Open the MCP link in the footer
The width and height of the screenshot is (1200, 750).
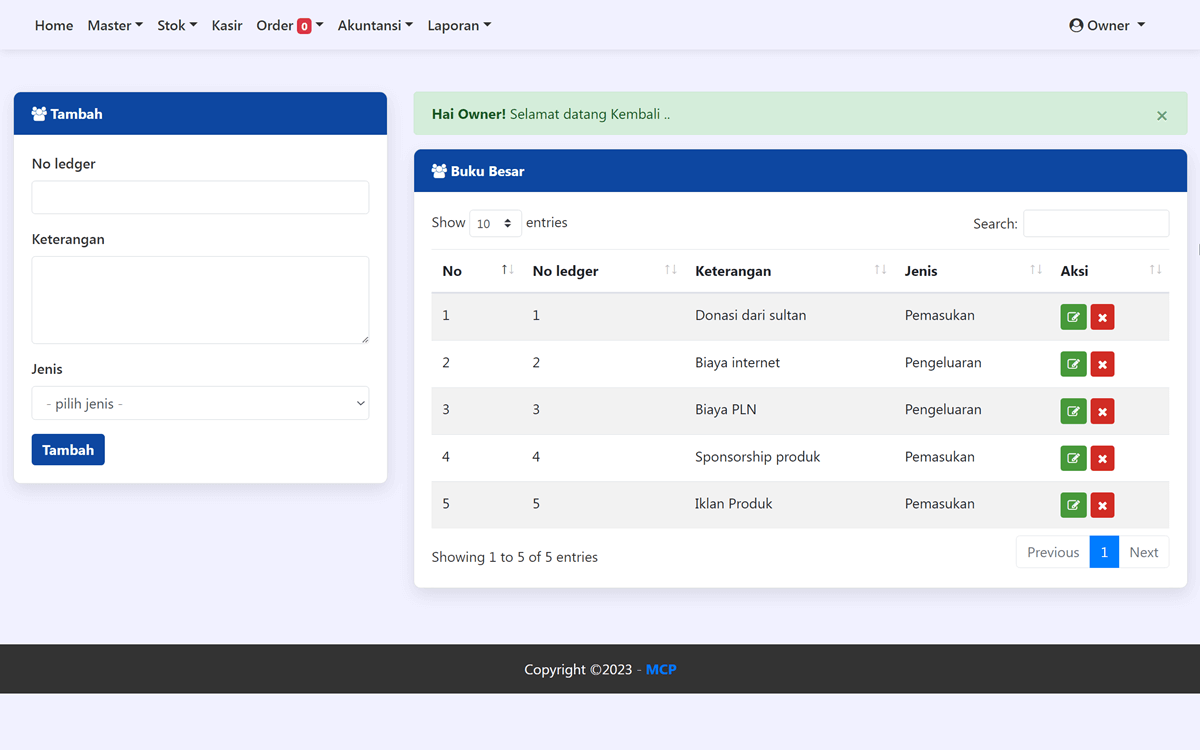click(661, 669)
